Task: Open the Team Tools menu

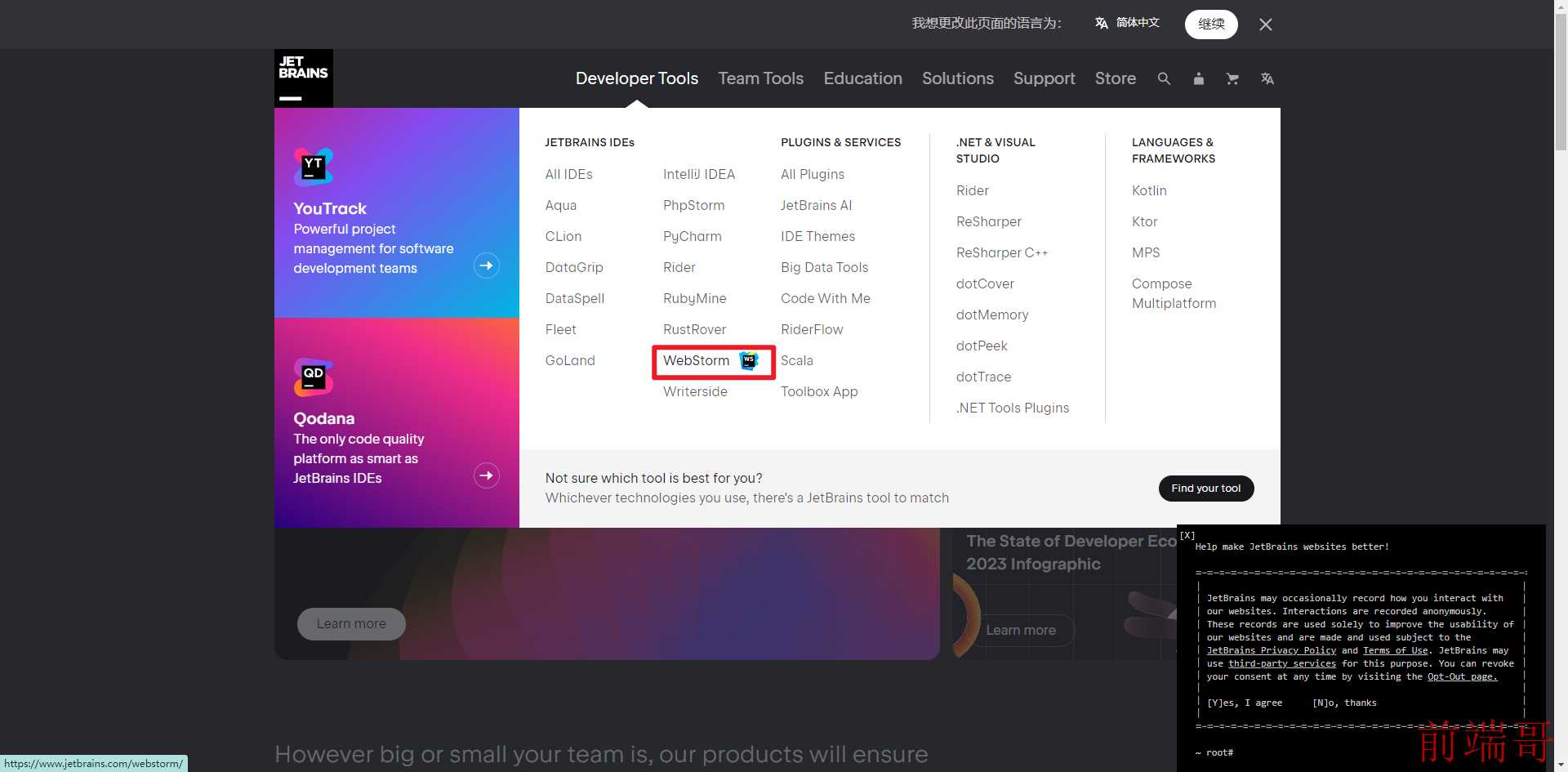Action: (761, 78)
